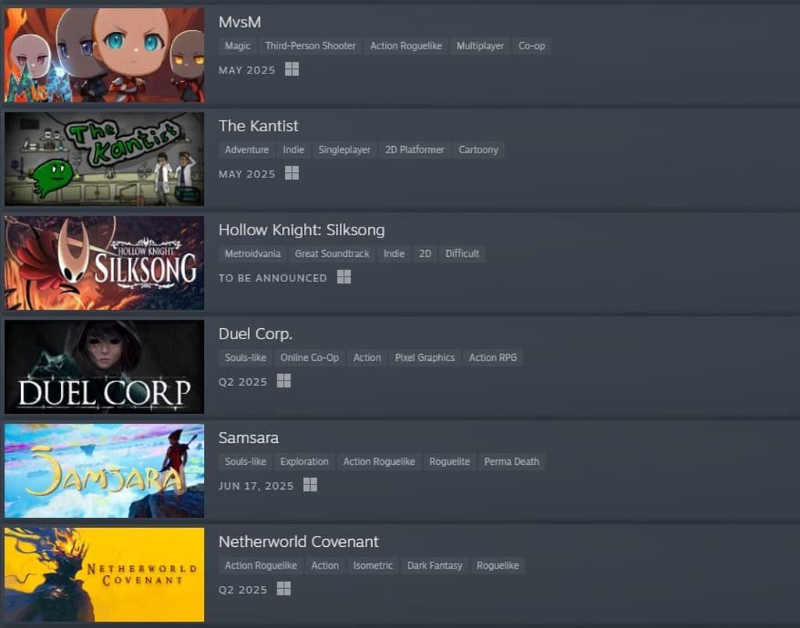800x628 pixels.
Task: Open the Duel Corp capsule image
Action: 104,367
